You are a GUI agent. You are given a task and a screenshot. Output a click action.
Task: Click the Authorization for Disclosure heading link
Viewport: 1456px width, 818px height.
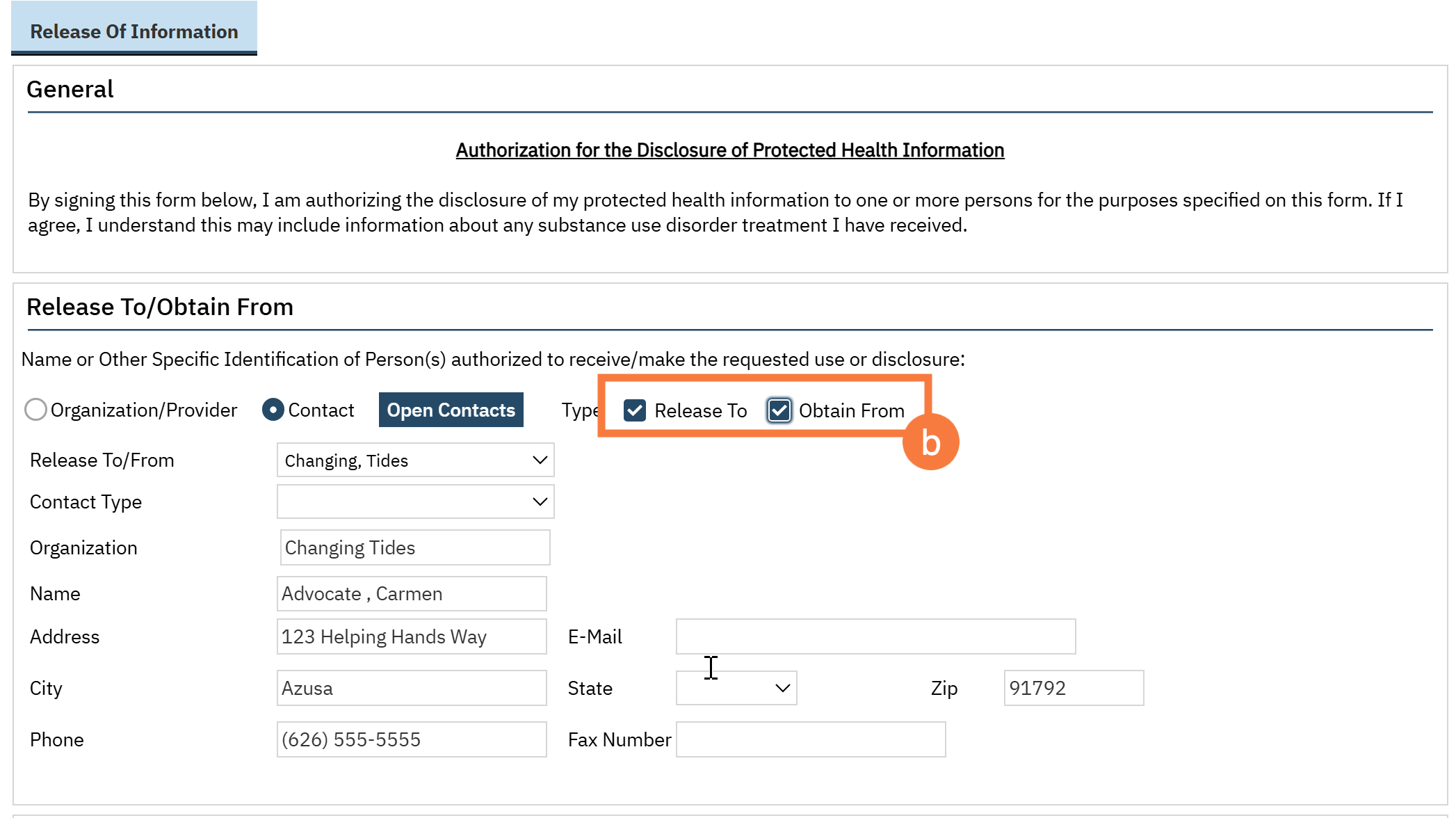click(729, 150)
